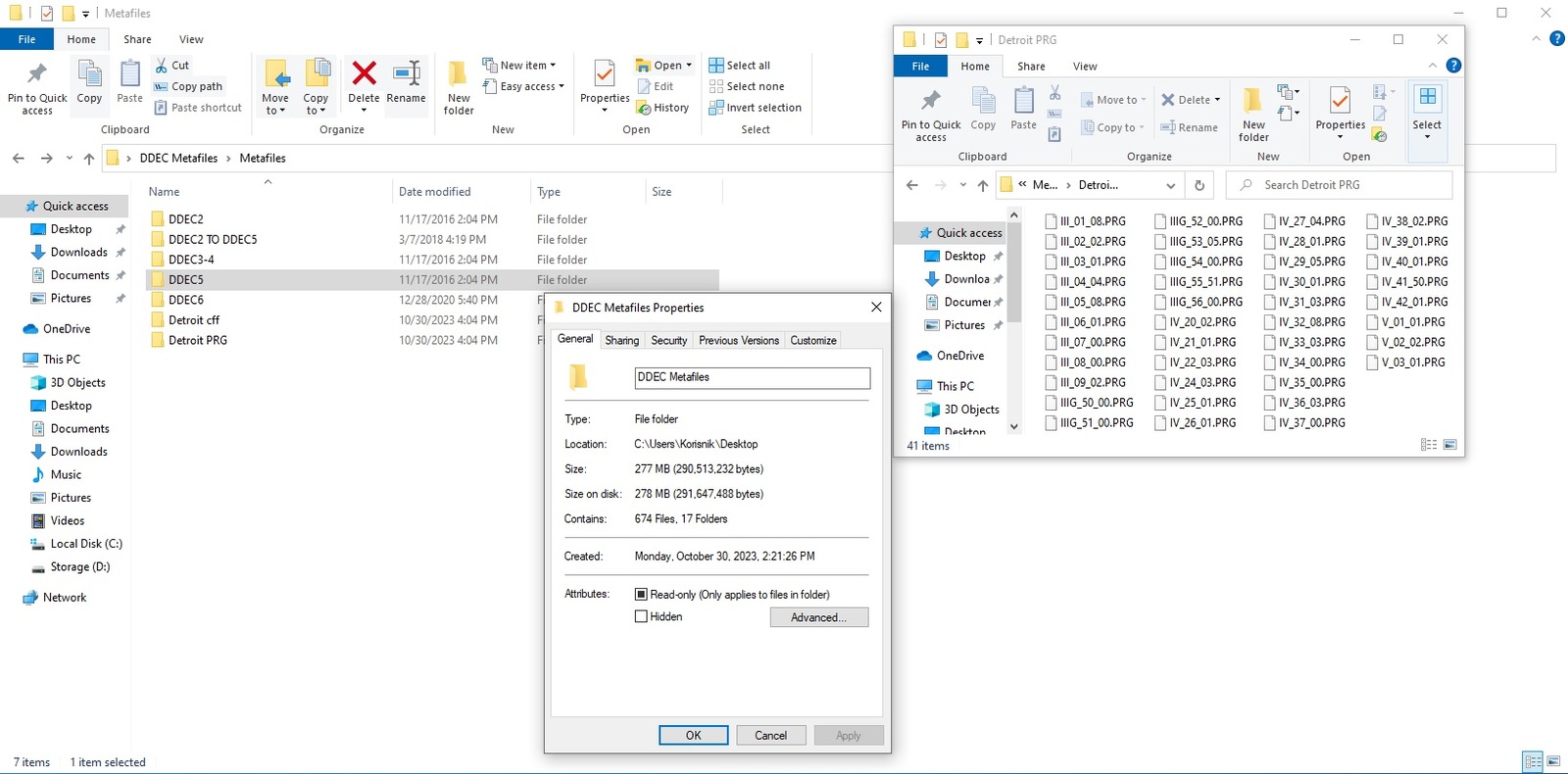Image resolution: width=1568 pixels, height=774 pixels.
Task: Click the Up arrow in Metafiles address bar
Action: [89, 158]
